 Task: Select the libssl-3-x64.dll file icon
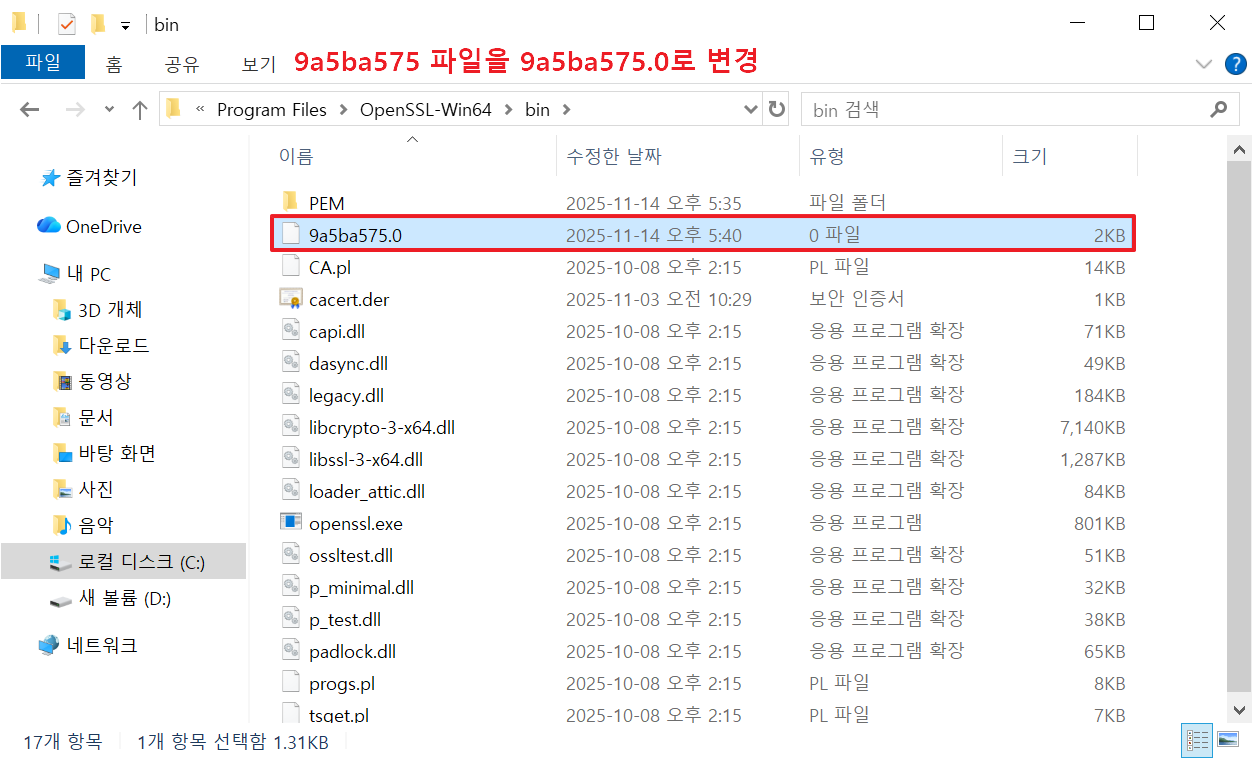tap(291, 459)
